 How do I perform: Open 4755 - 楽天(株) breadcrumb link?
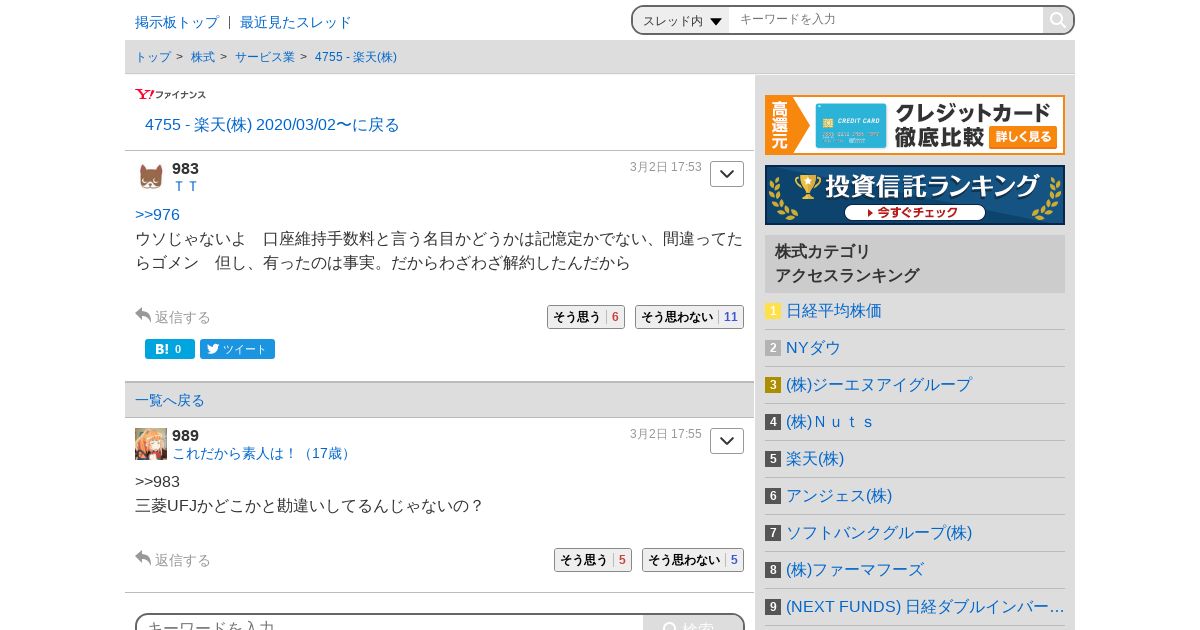coord(356,57)
